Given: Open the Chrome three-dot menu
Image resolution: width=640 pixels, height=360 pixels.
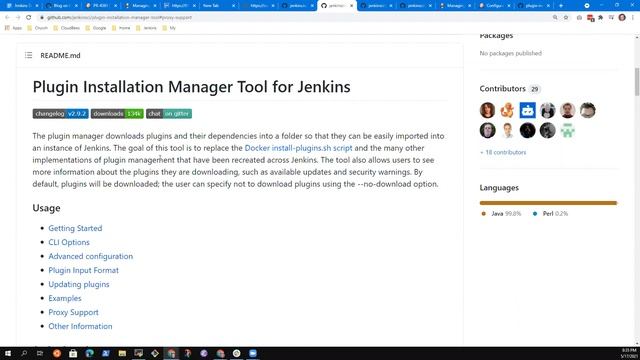Looking at the screenshot, I should [x=633, y=18].
